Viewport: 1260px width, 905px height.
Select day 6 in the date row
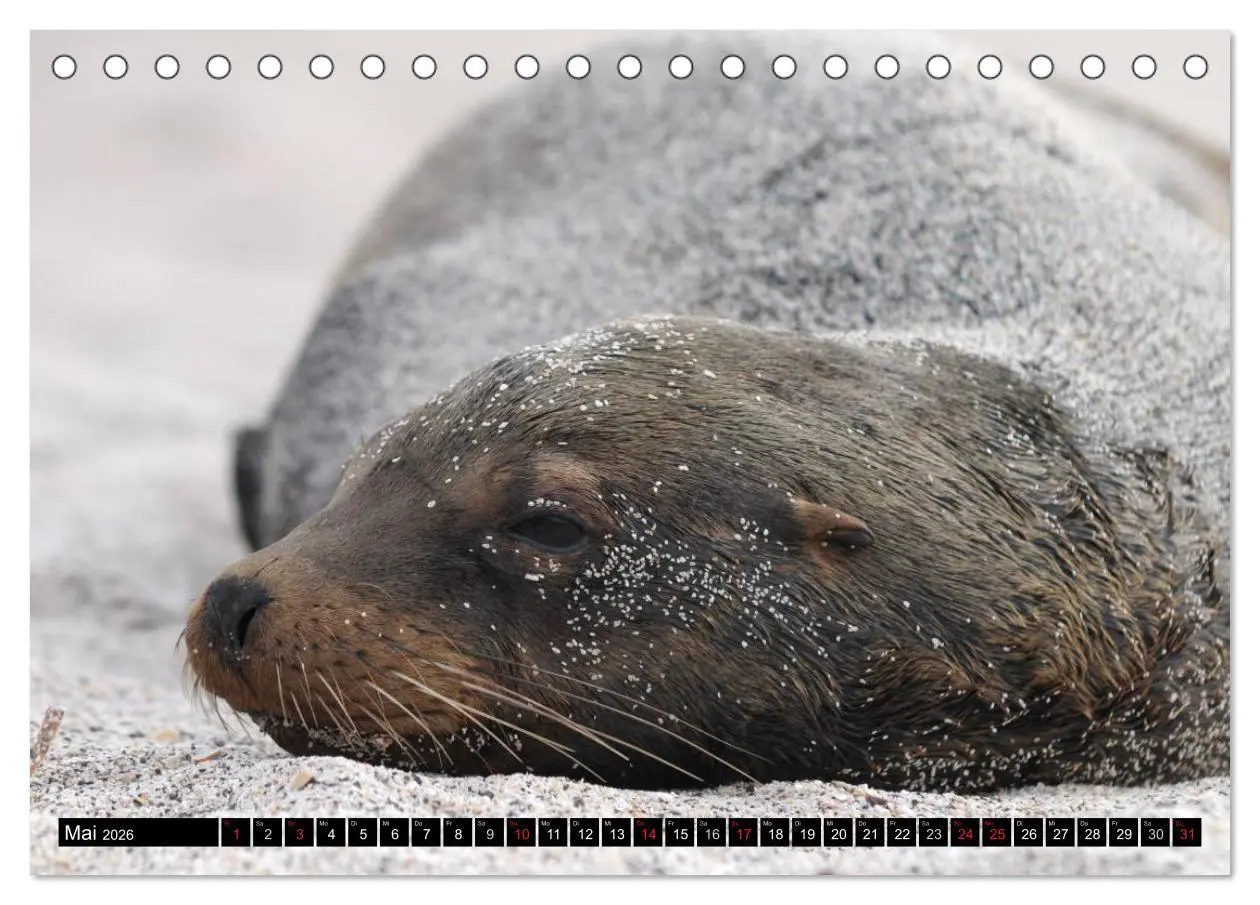pyautogui.click(x=394, y=832)
